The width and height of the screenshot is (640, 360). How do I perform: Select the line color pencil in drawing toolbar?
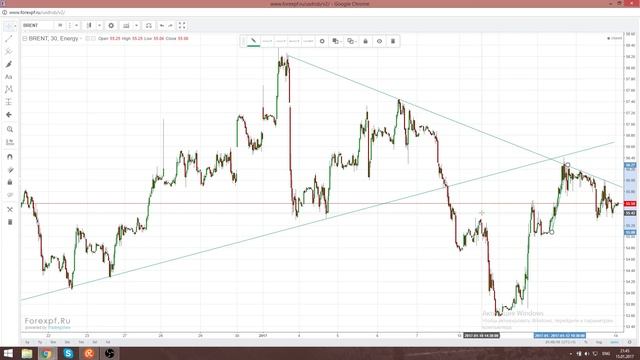(x=253, y=41)
